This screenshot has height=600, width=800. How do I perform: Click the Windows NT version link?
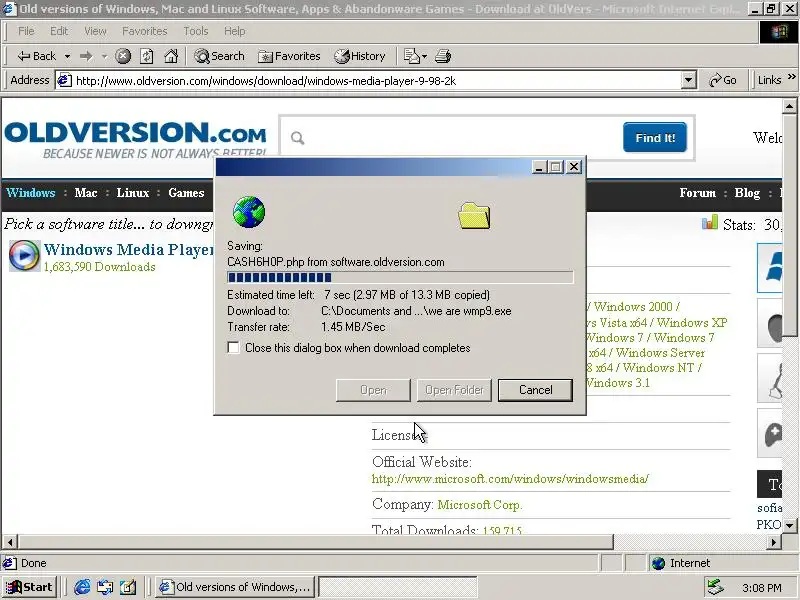click(x=658, y=367)
